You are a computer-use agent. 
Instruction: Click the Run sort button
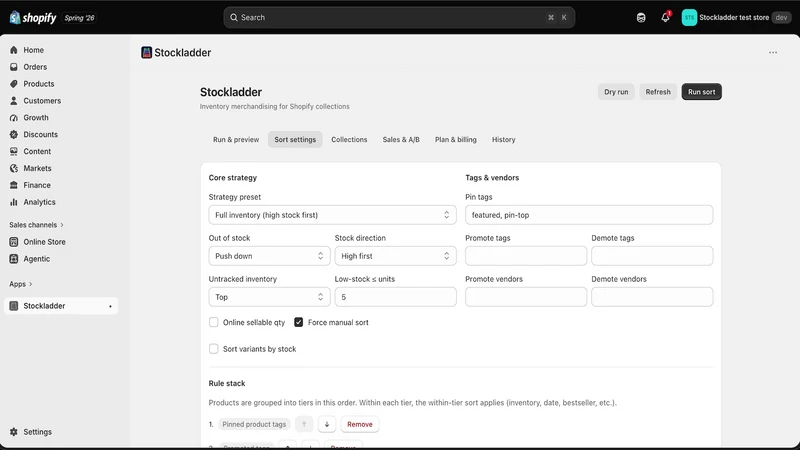(x=701, y=92)
